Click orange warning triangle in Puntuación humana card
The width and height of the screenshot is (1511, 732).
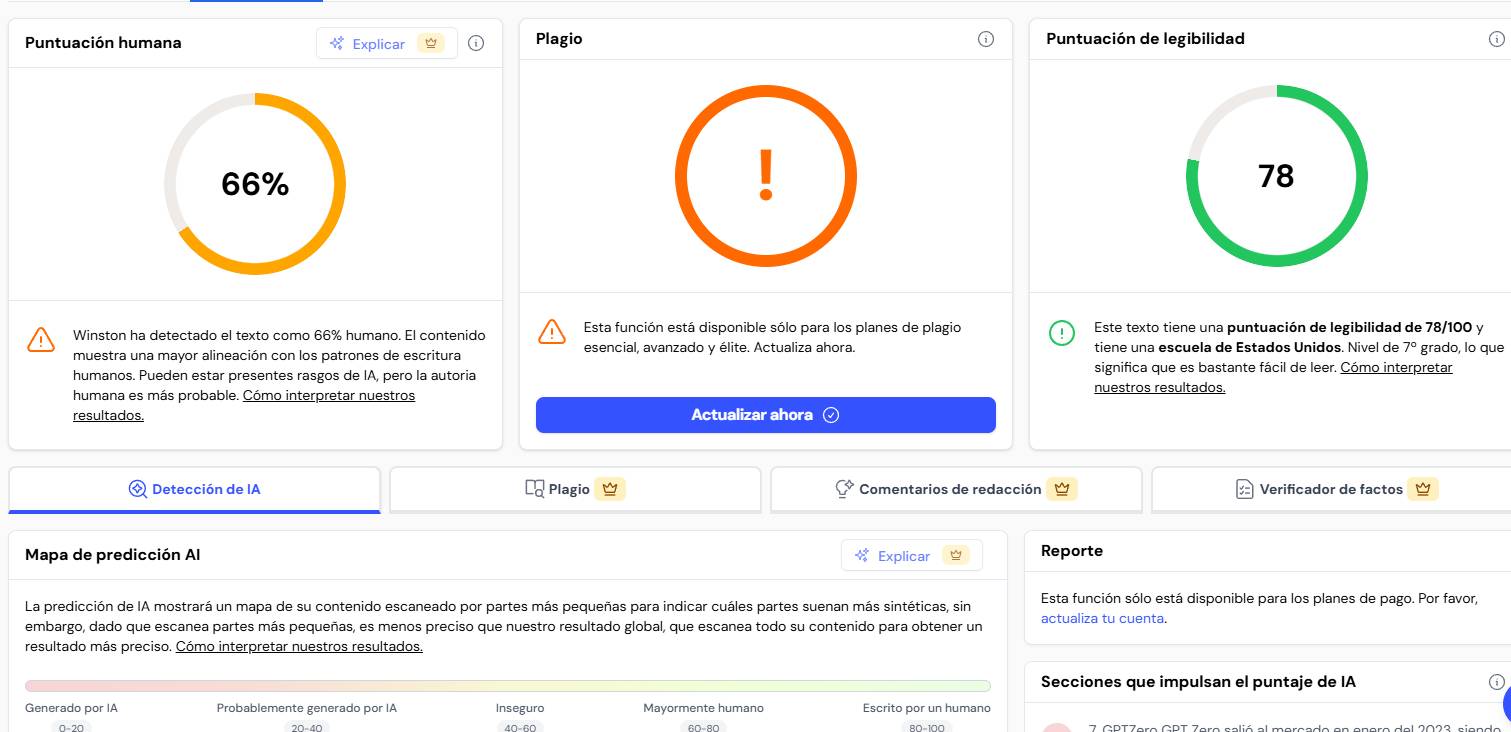click(41, 338)
